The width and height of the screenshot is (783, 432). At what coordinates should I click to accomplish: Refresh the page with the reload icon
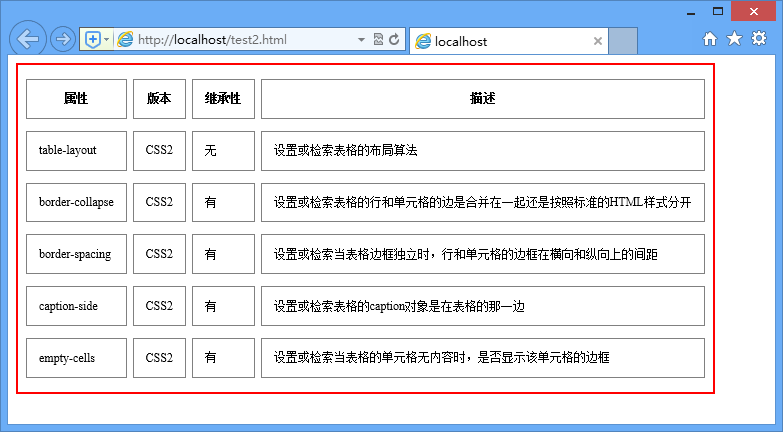(394, 41)
